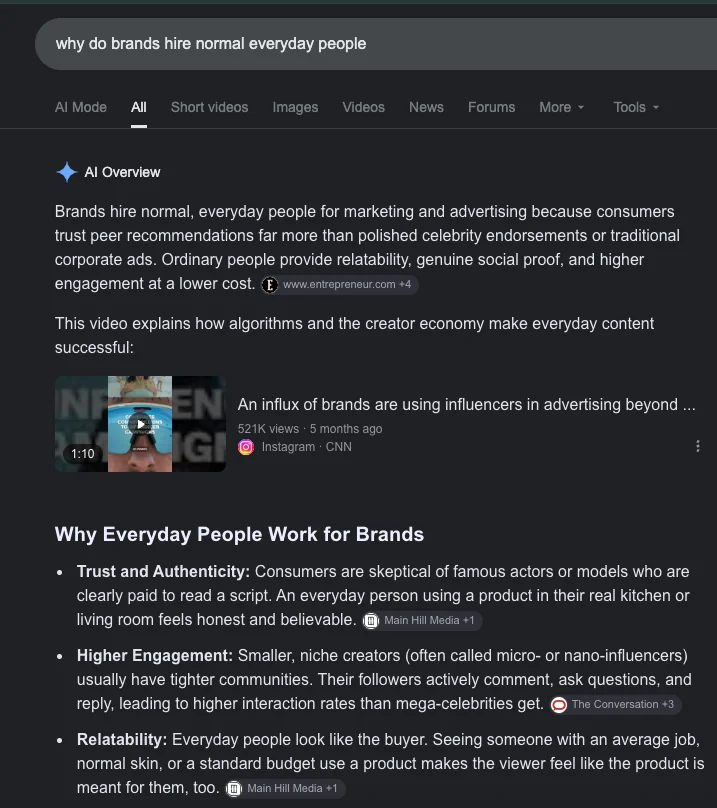Click the Instagram logo icon

(246, 447)
